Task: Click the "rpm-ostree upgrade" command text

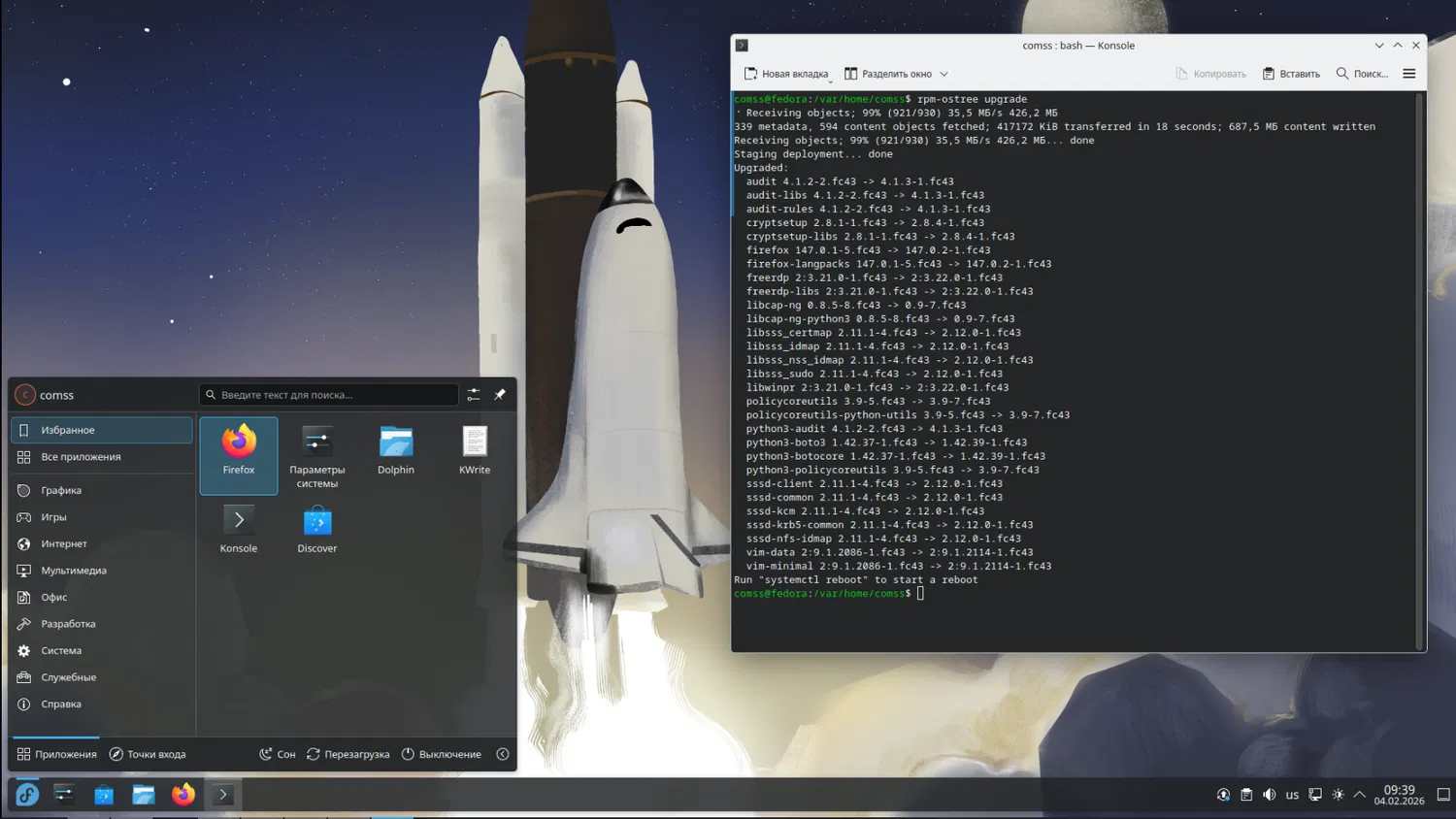Action: pyautogui.click(x=972, y=99)
